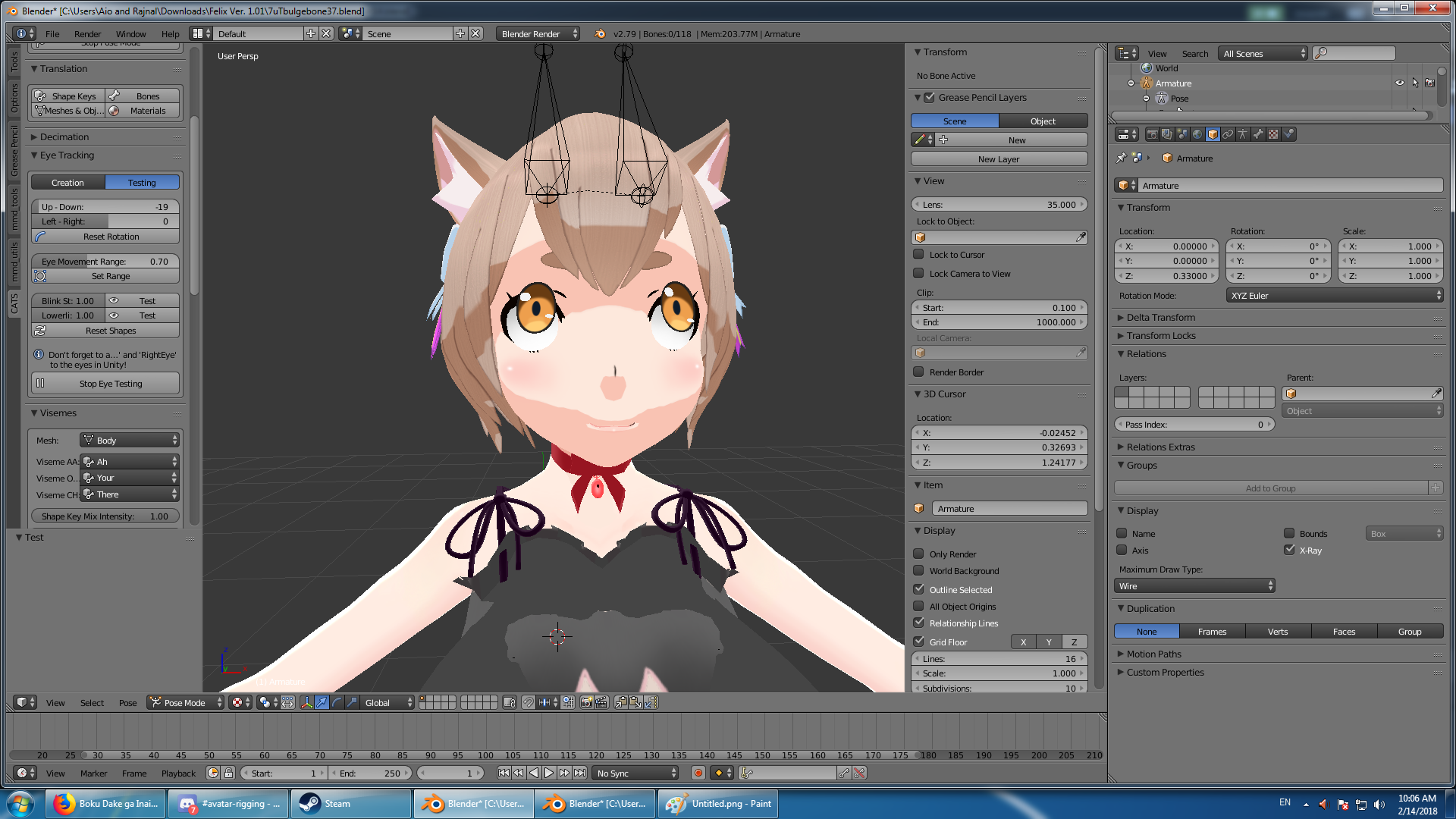Click the grease pencil add (plus) icon

[x=943, y=140]
